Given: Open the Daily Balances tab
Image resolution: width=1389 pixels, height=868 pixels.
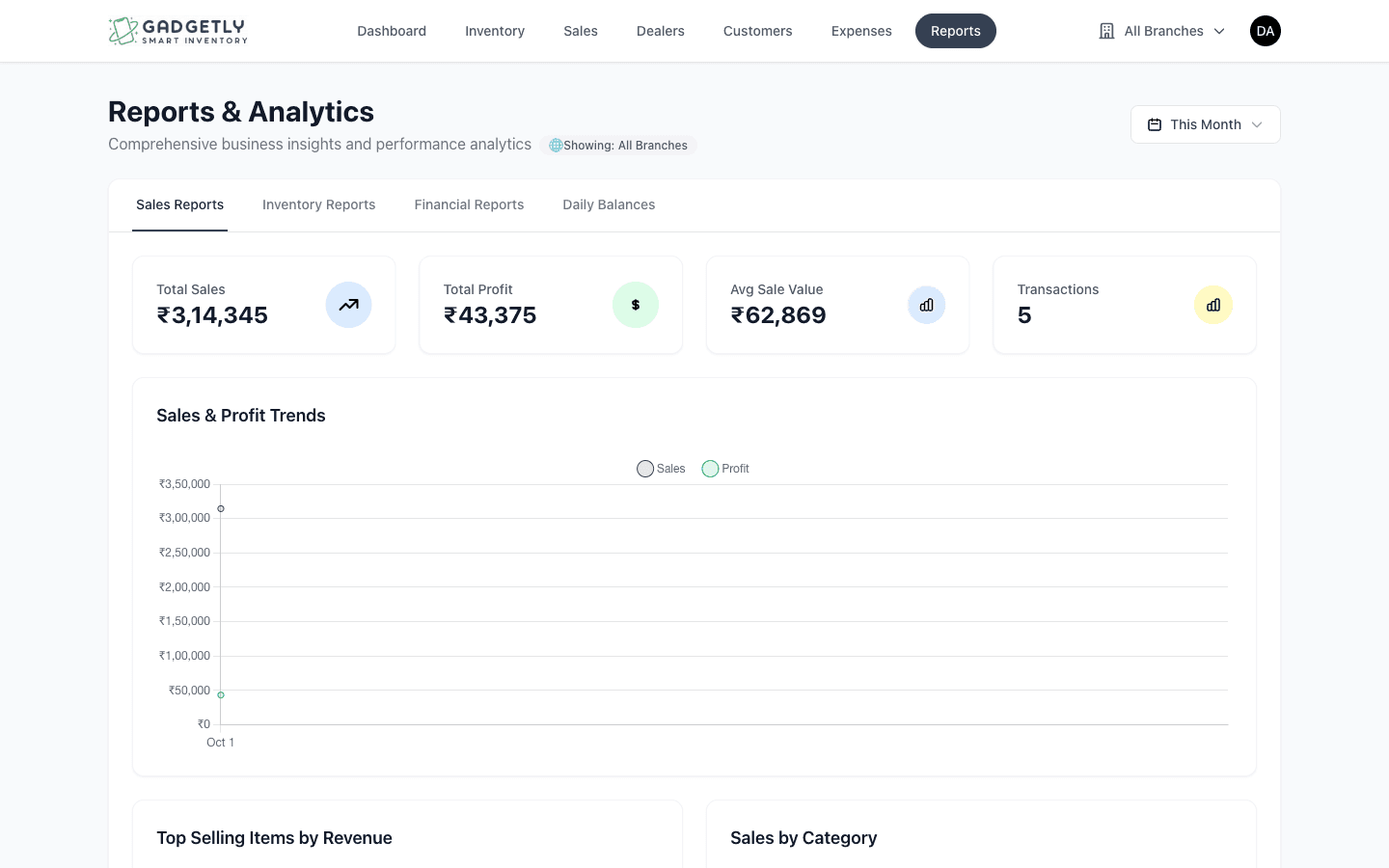Looking at the screenshot, I should pyautogui.click(x=609, y=204).
